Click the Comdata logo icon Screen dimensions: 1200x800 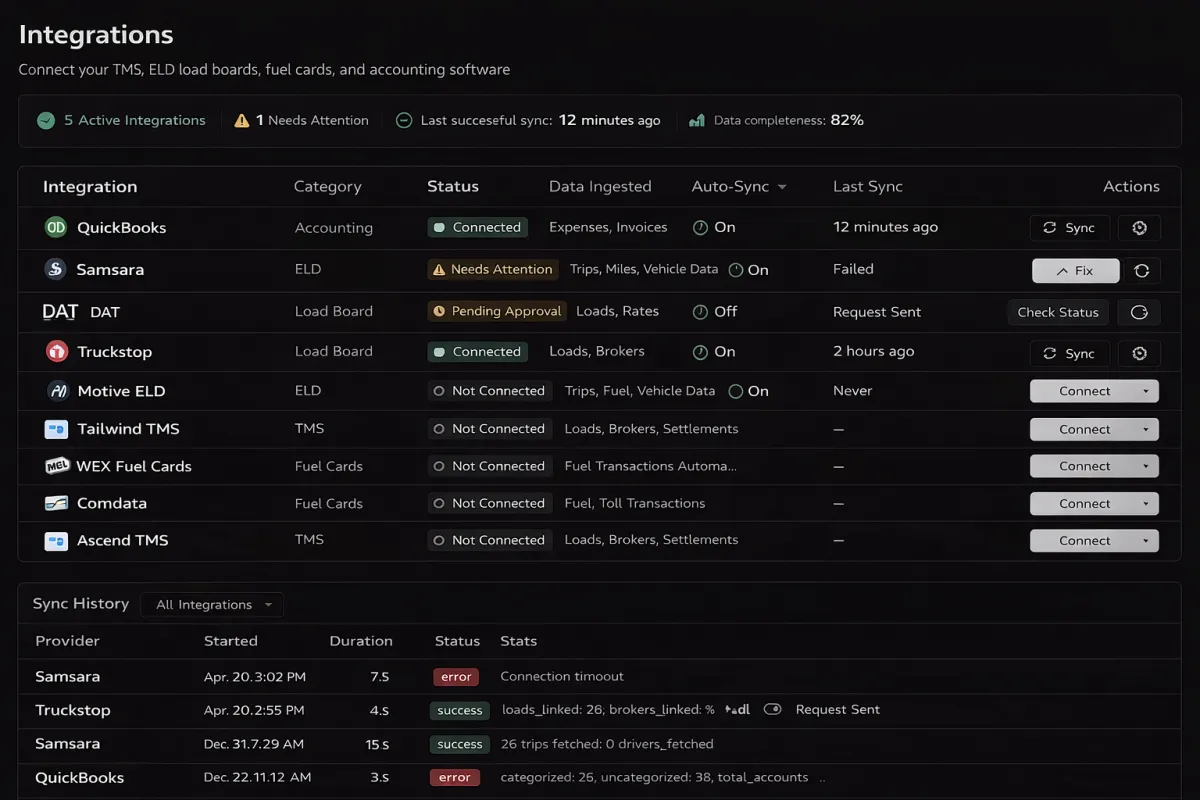(x=56, y=503)
